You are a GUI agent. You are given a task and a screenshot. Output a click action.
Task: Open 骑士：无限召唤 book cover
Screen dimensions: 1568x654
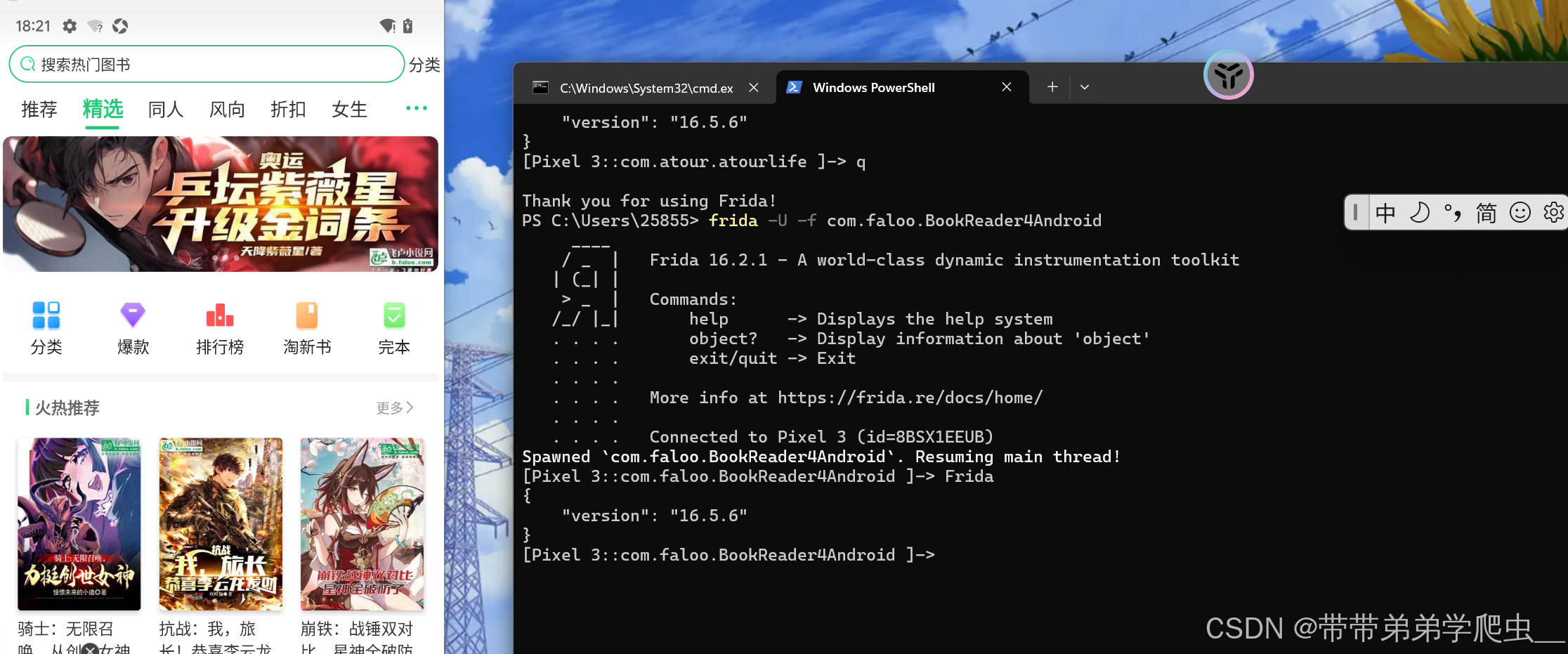click(x=79, y=524)
